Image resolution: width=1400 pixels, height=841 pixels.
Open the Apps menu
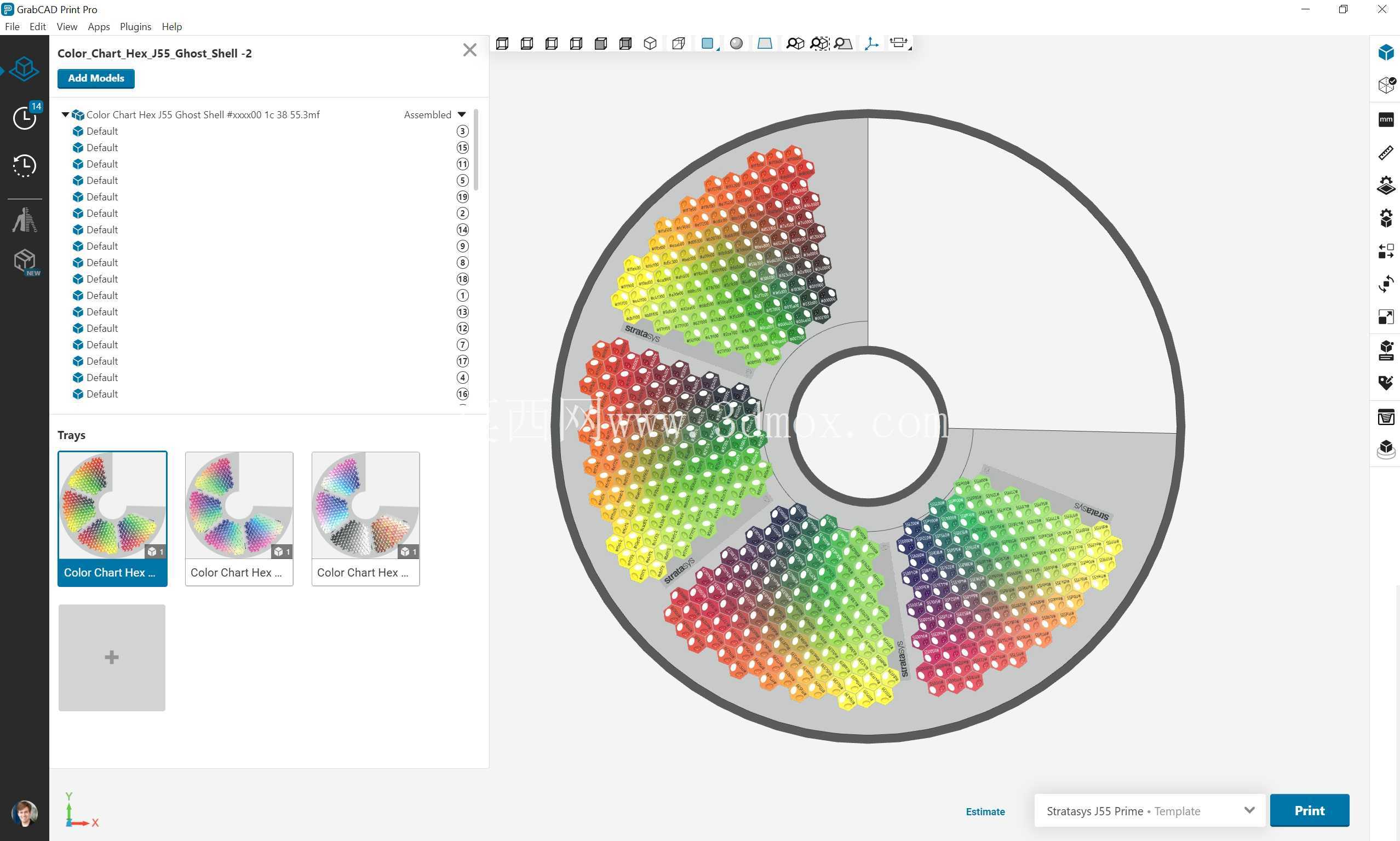pos(99,27)
